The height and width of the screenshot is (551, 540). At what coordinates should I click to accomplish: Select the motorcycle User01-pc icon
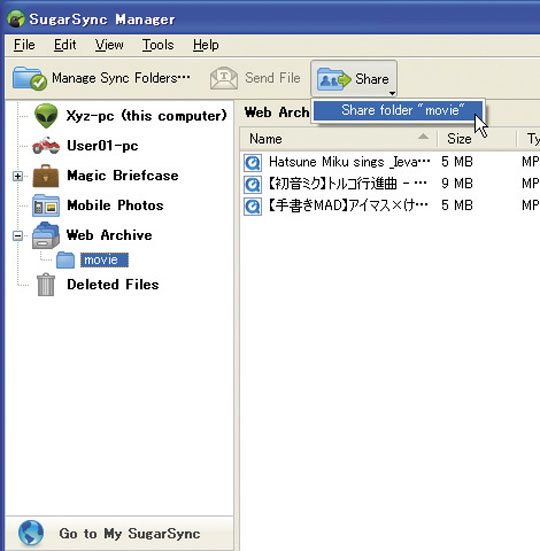(x=46, y=145)
